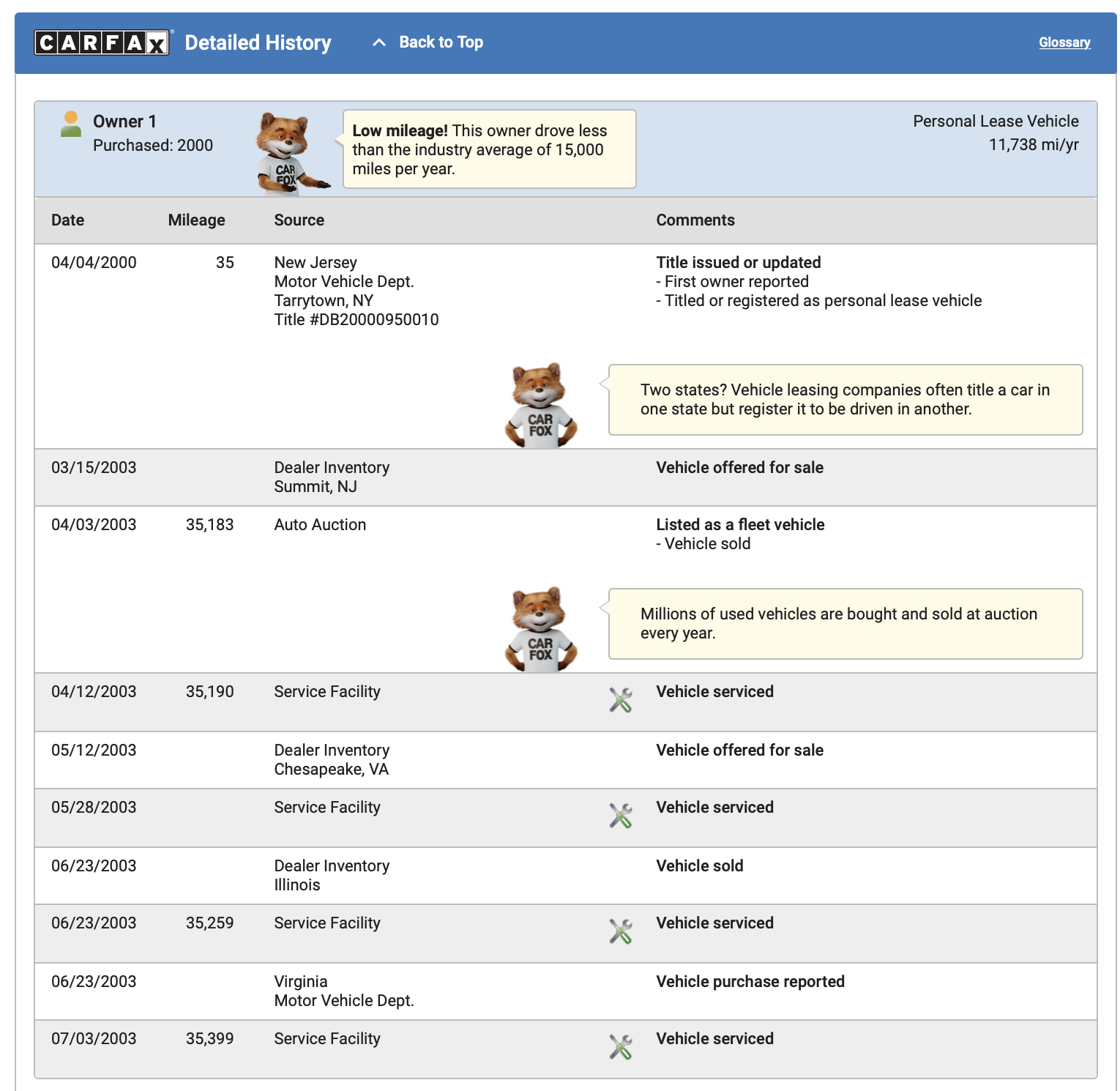Click the 05/28/2003 date cell
Screen dimensions: 1120x1091
click(94, 808)
